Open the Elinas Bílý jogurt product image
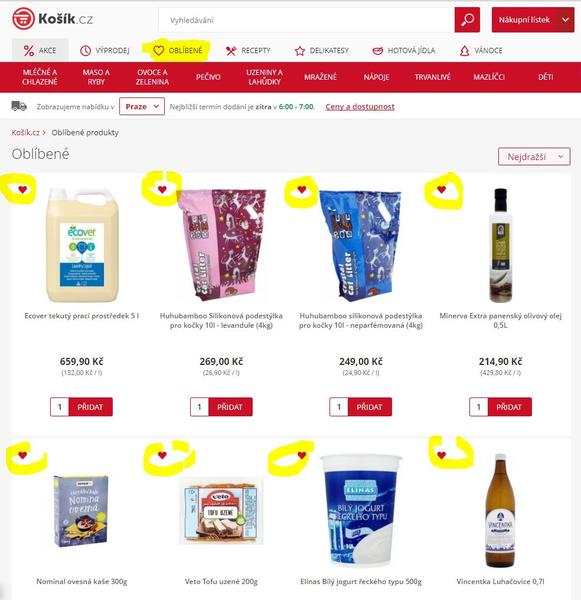The width and height of the screenshot is (581, 600). [x=361, y=510]
